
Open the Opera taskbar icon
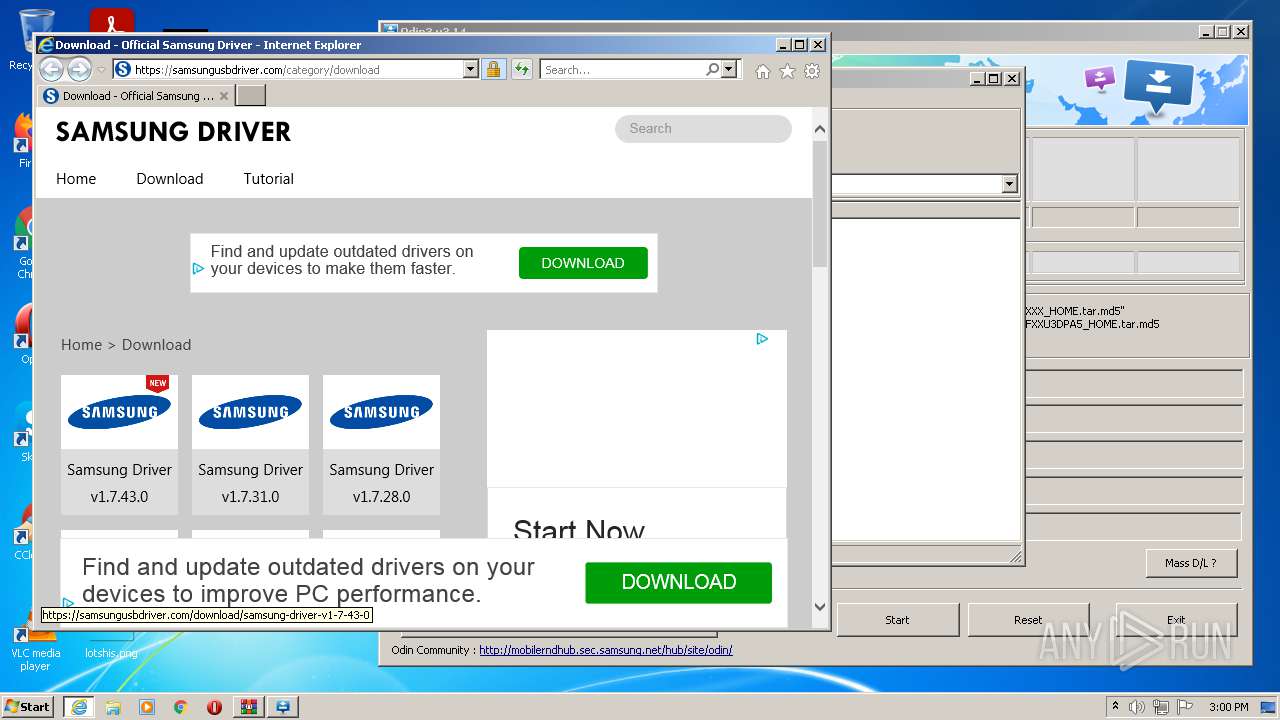pos(214,707)
